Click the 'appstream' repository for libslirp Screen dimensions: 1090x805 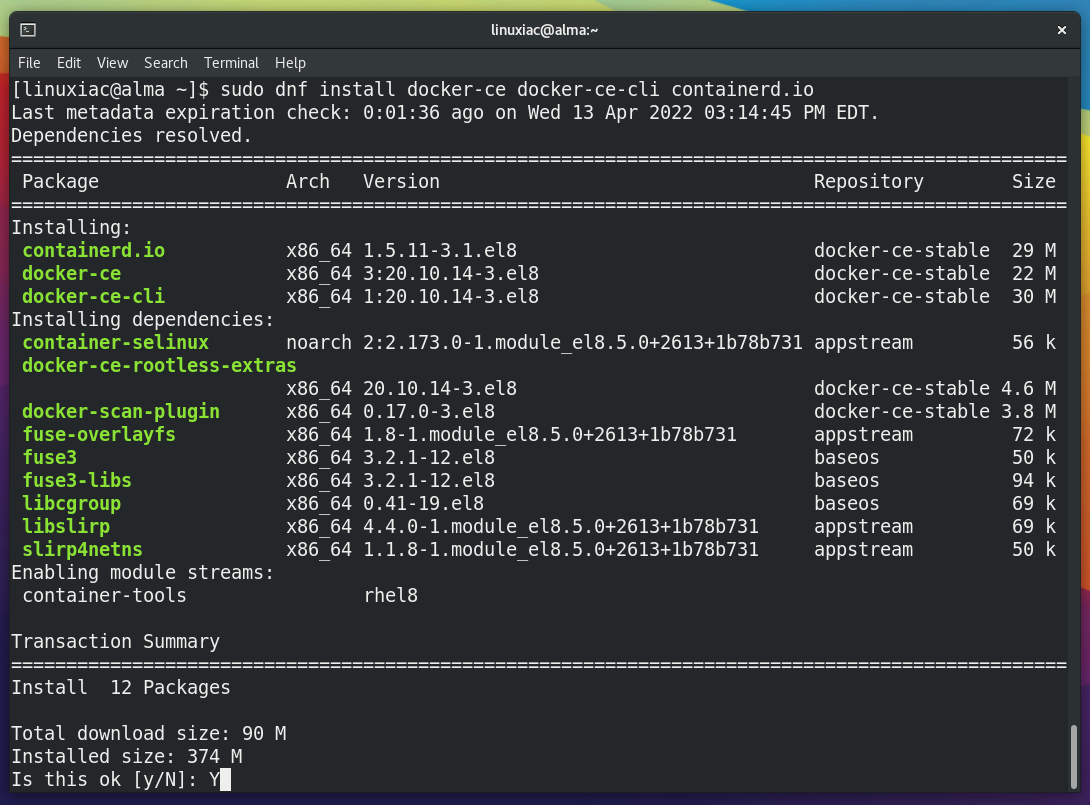(863, 526)
